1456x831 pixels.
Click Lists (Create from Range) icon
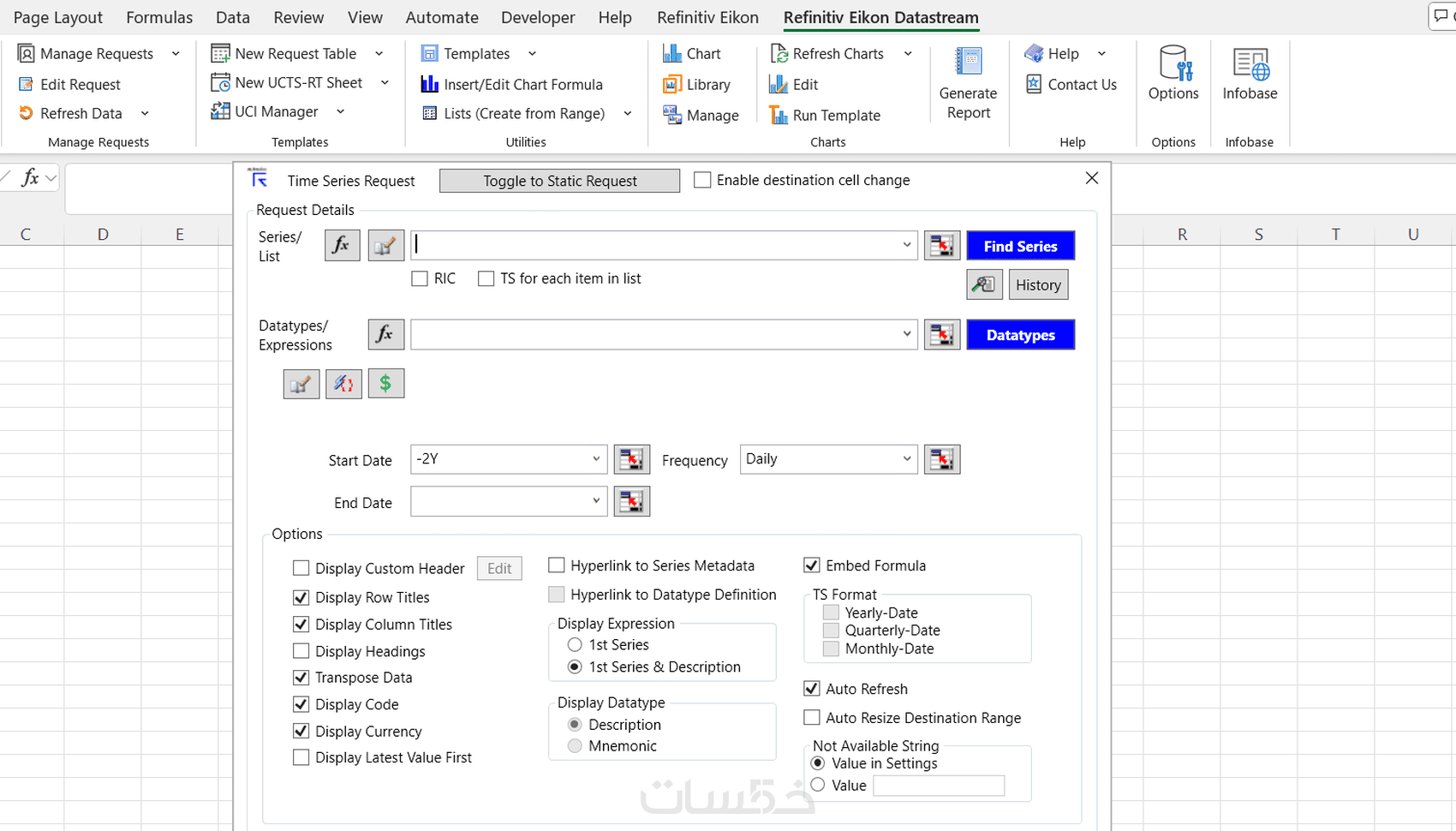(430, 113)
